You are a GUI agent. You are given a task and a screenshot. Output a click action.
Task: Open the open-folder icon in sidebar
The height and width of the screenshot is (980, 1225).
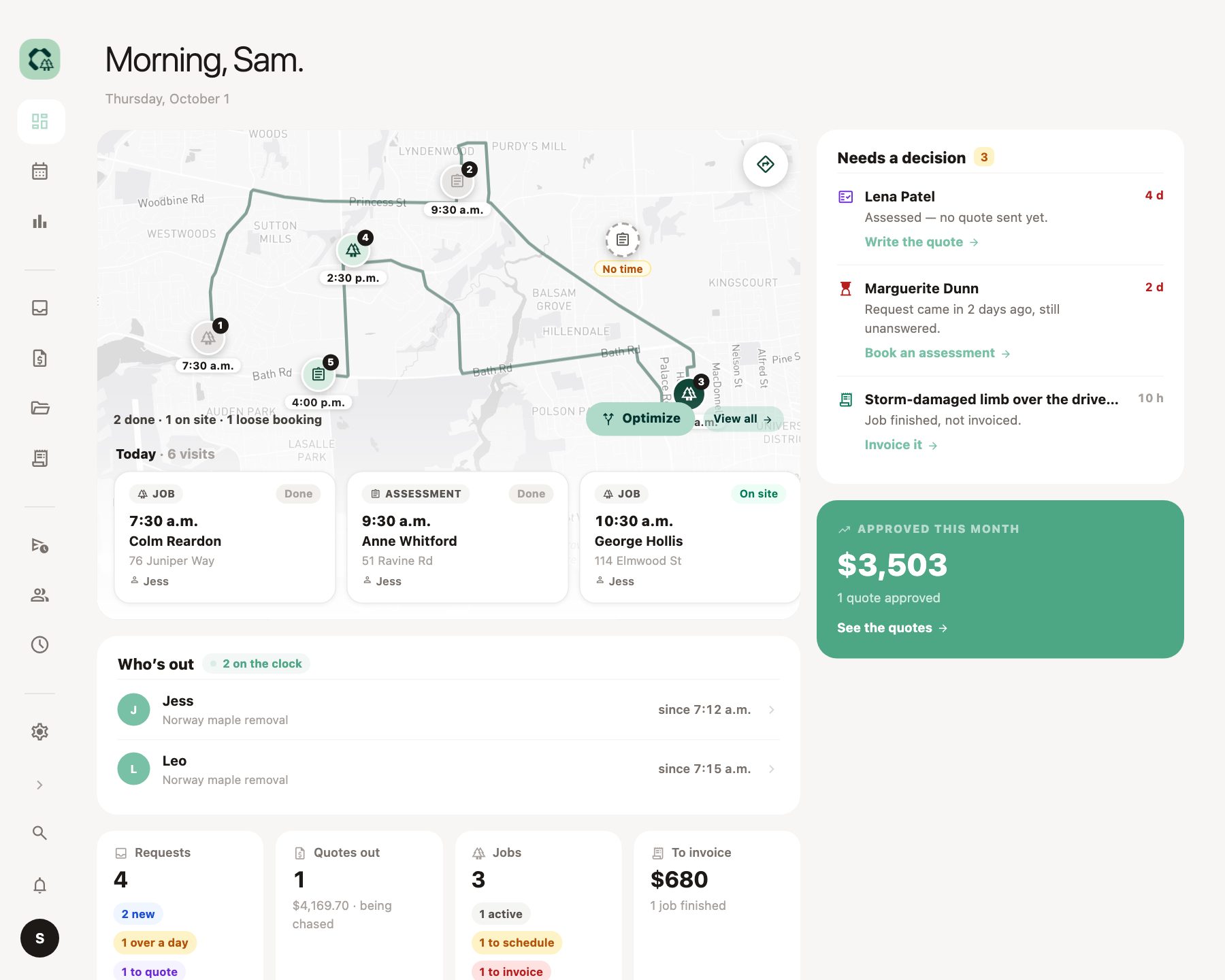click(x=40, y=408)
